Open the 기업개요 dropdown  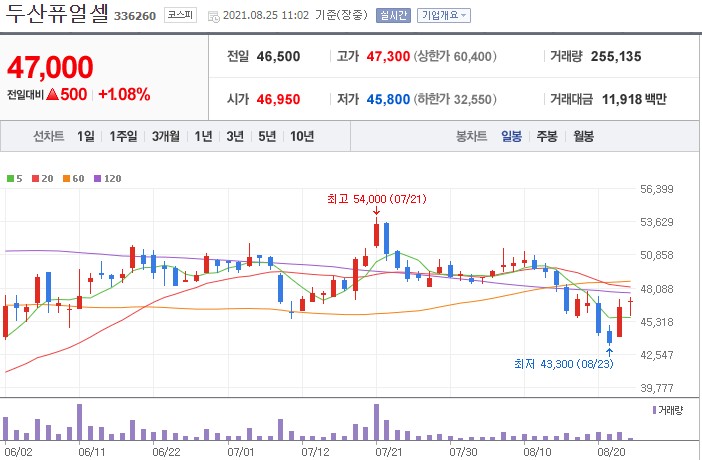click(x=444, y=15)
